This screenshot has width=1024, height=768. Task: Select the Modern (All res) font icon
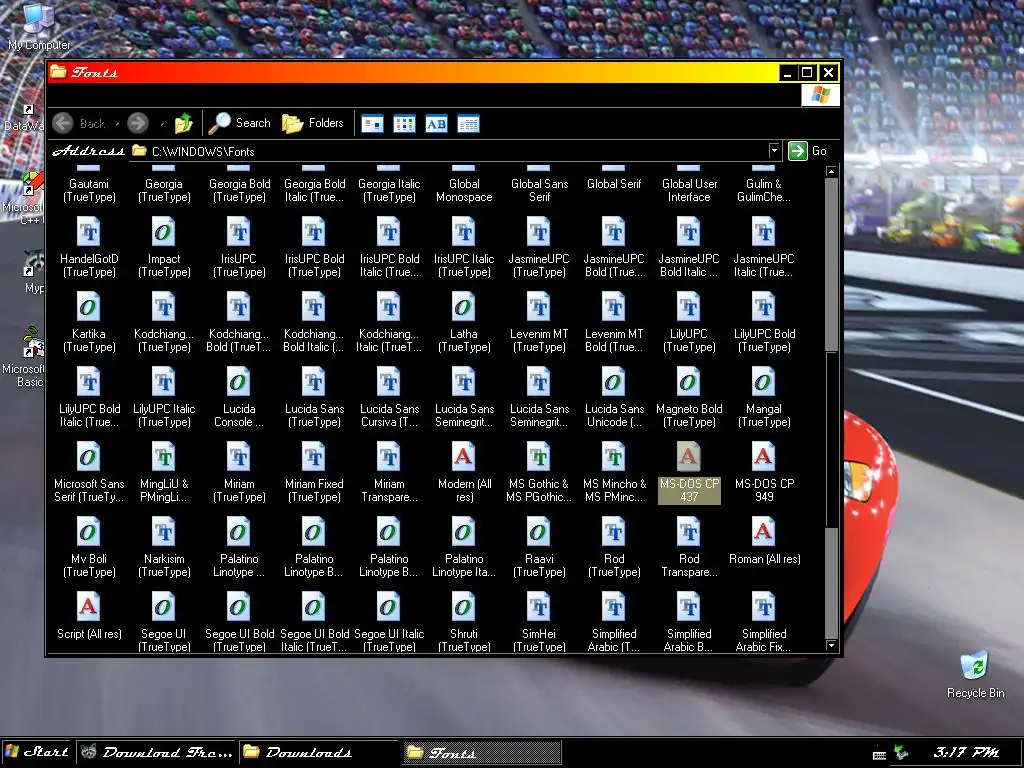(x=464, y=457)
